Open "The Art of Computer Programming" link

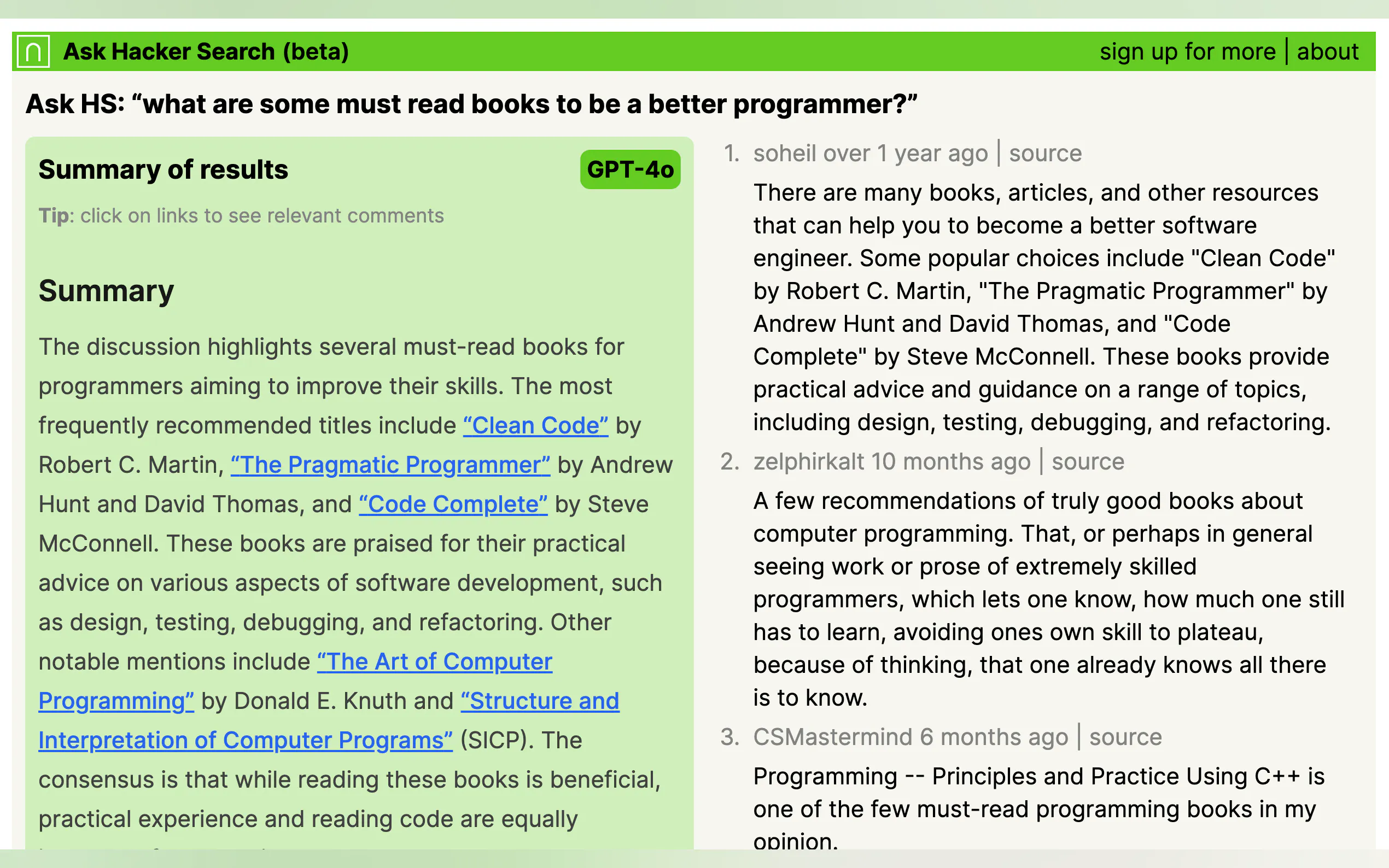point(435,662)
